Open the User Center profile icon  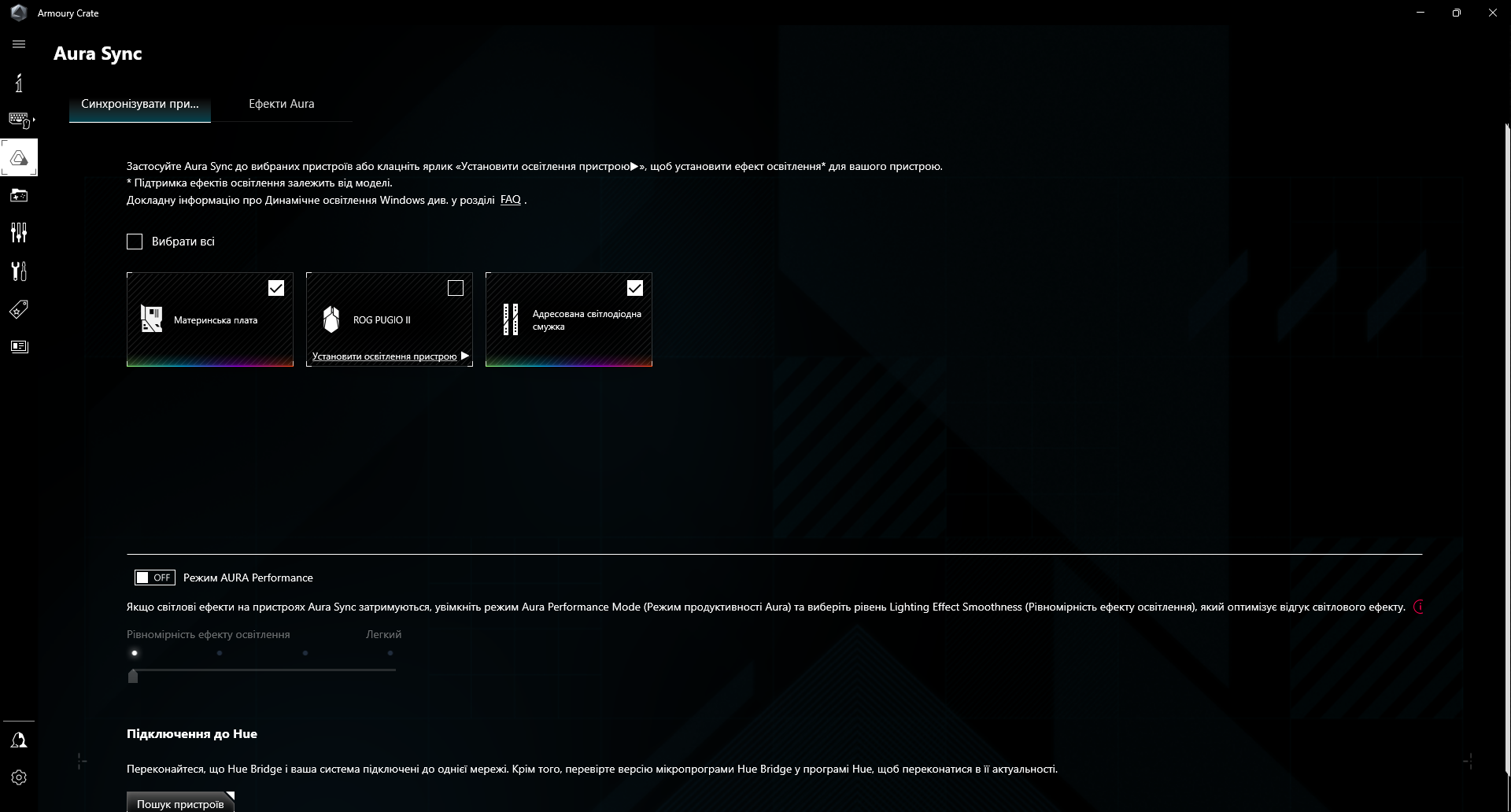(x=19, y=740)
